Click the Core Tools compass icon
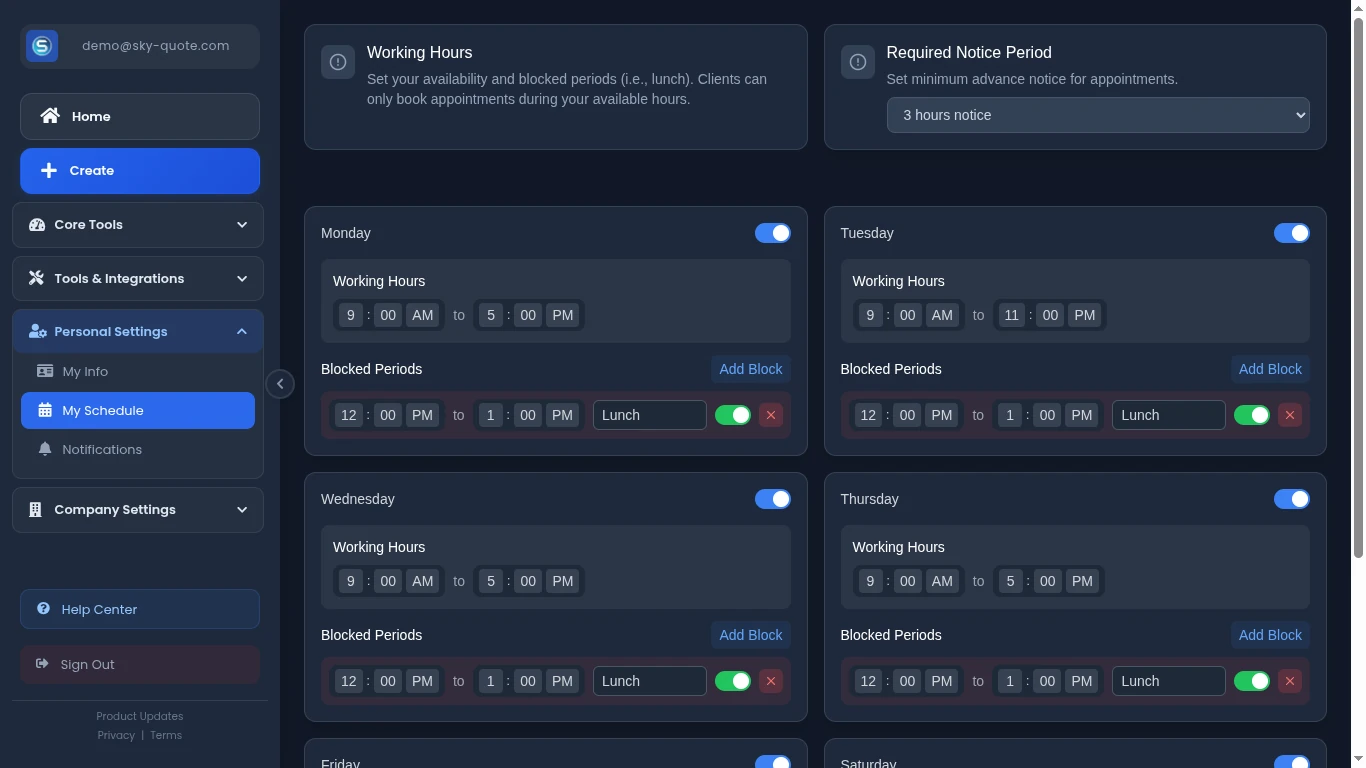This screenshot has width=1366, height=768. point(36,225)
